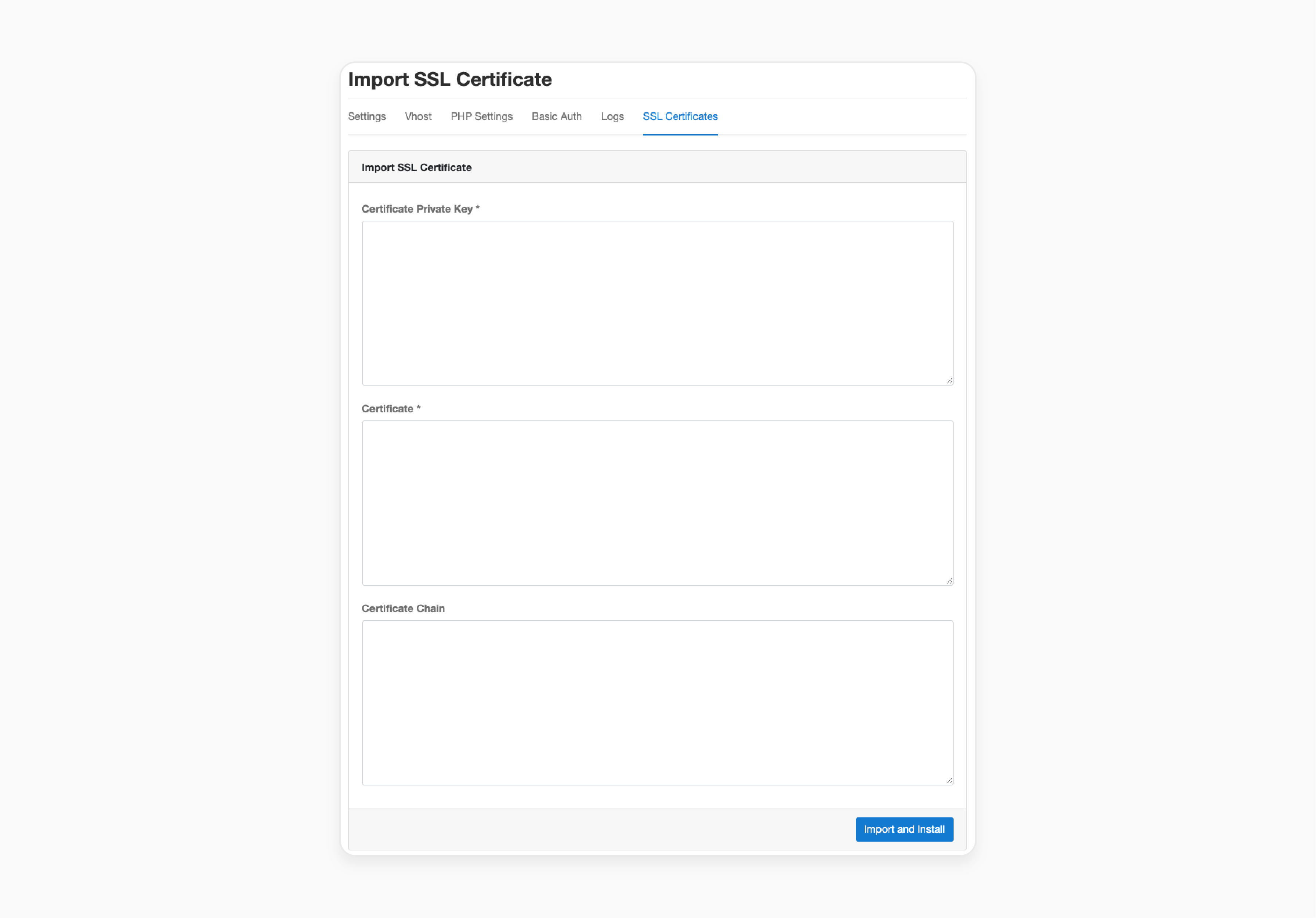Click the Certificate Chain textarea resize handle

949,781
